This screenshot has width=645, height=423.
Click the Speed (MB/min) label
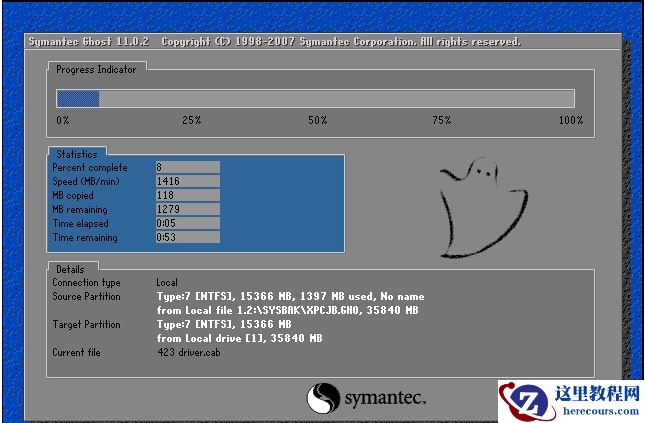click(86, 181)
